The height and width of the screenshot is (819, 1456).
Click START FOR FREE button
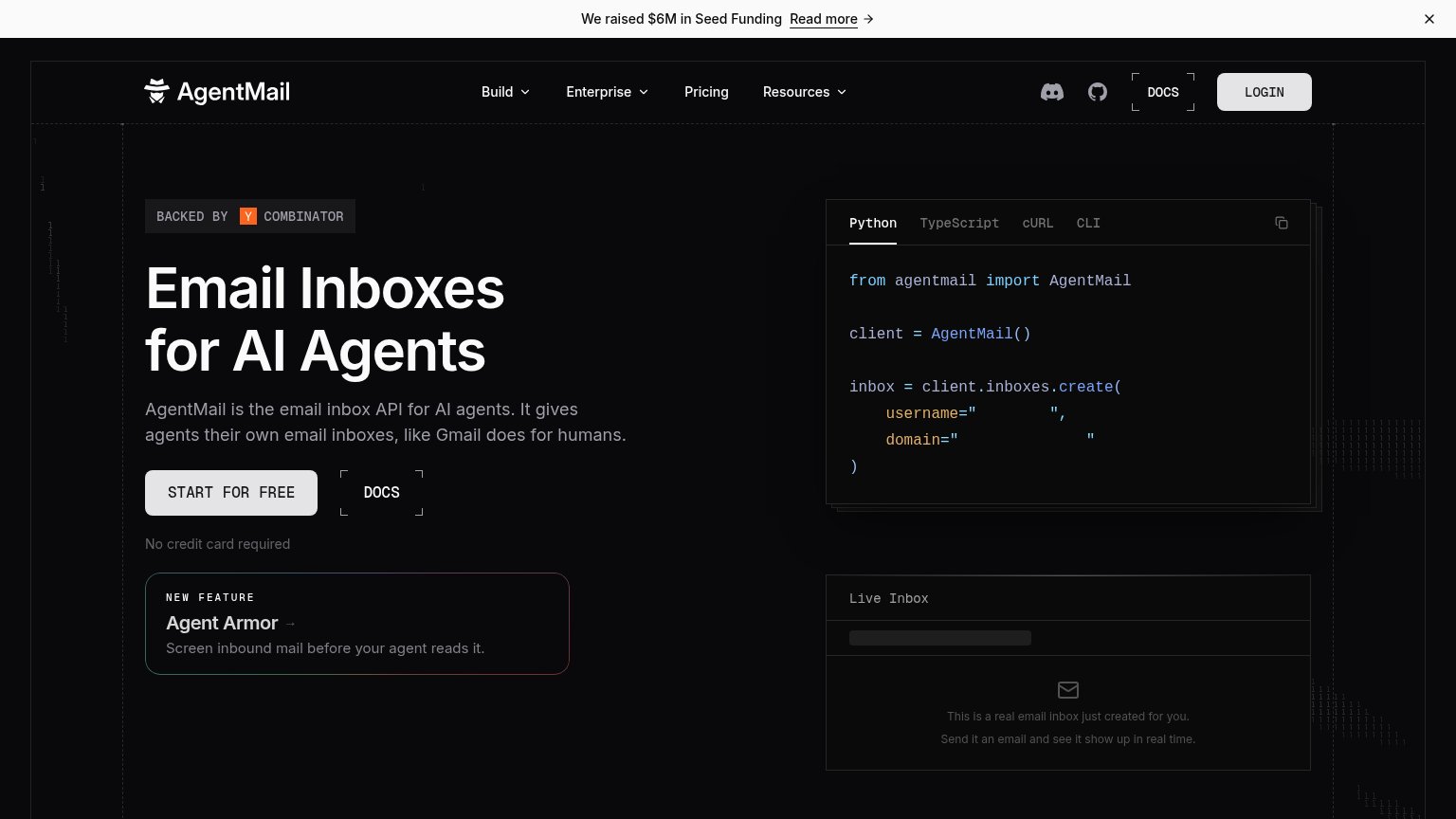(231, 493)
